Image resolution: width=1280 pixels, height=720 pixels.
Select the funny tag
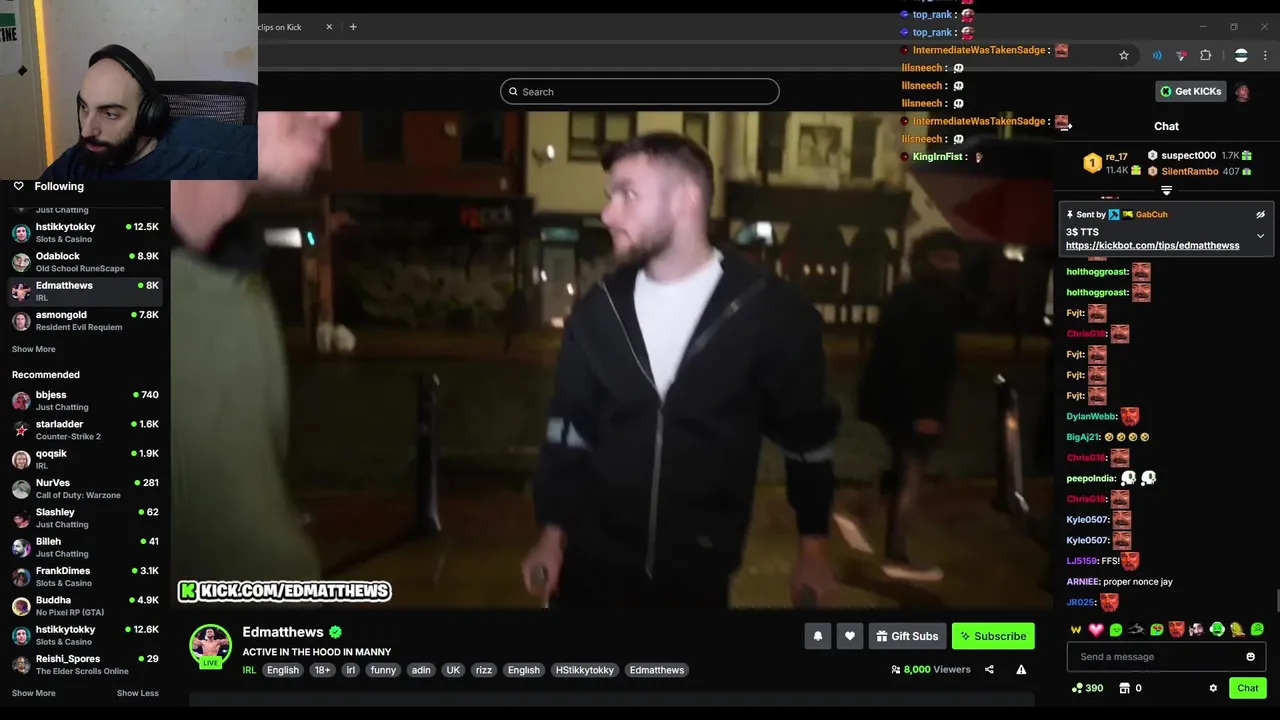(382, 670)
